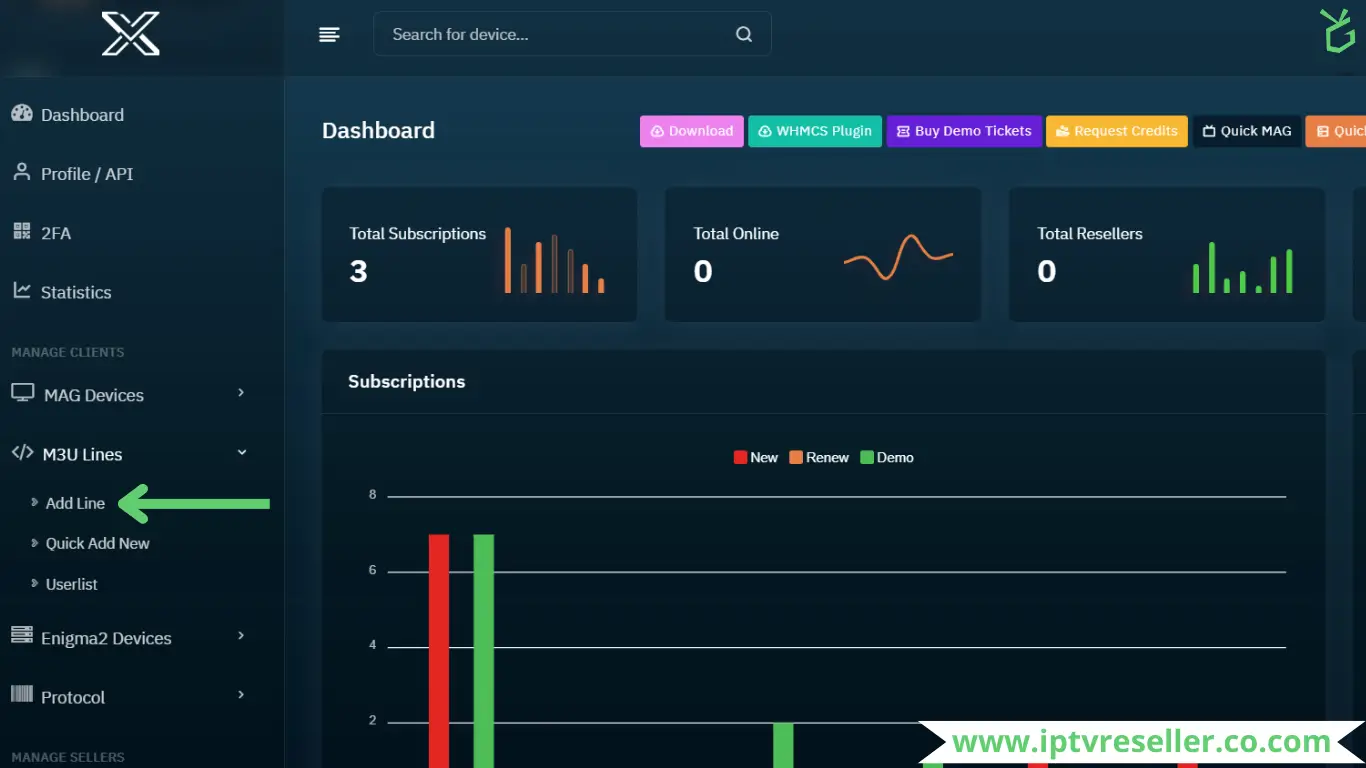Open Userlist under M3U Lines
This screenshot has width=1366, height=768.
pos(72,584)
